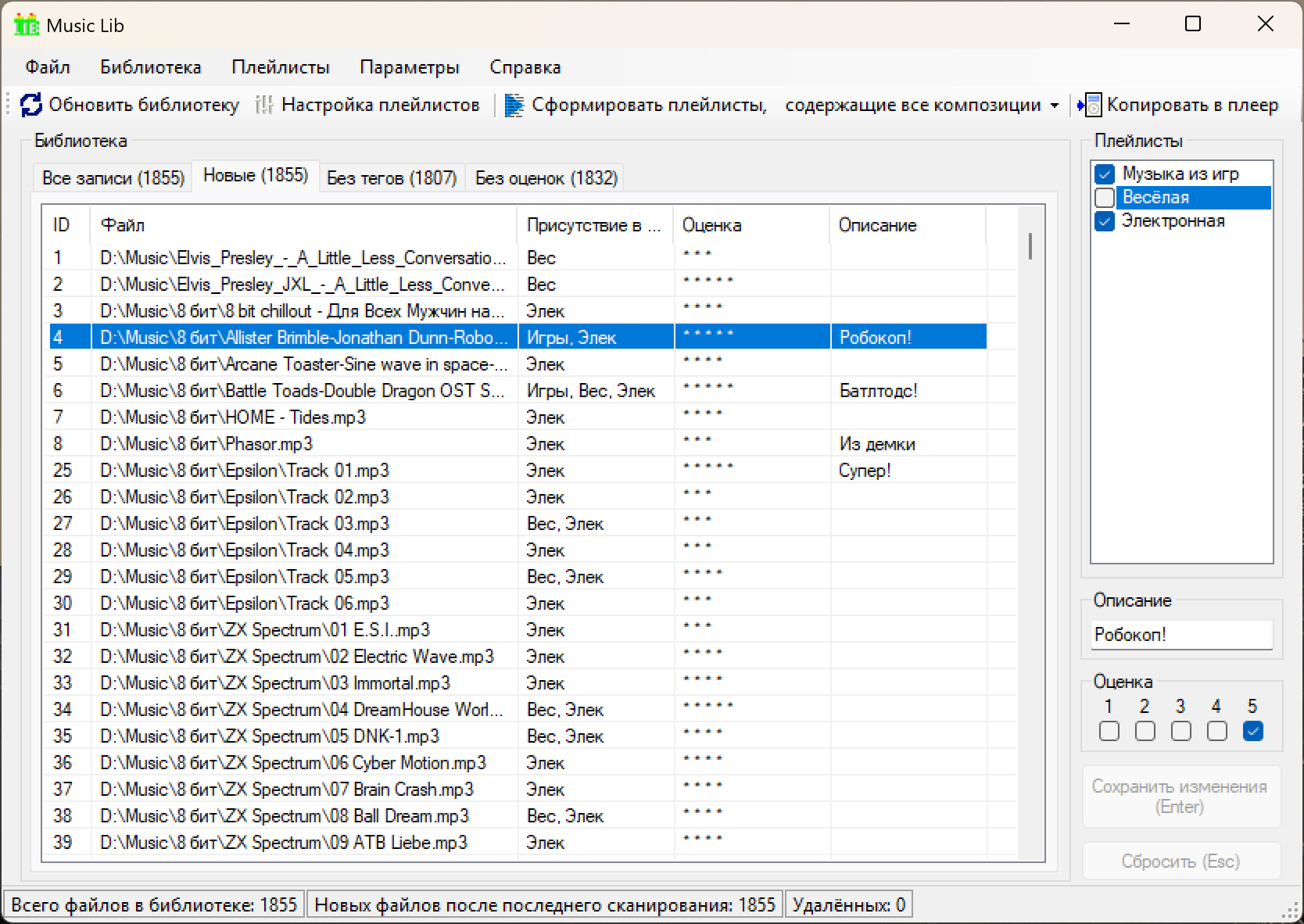
Task: Sort by the Файл column header
Action: pos(303,225)
